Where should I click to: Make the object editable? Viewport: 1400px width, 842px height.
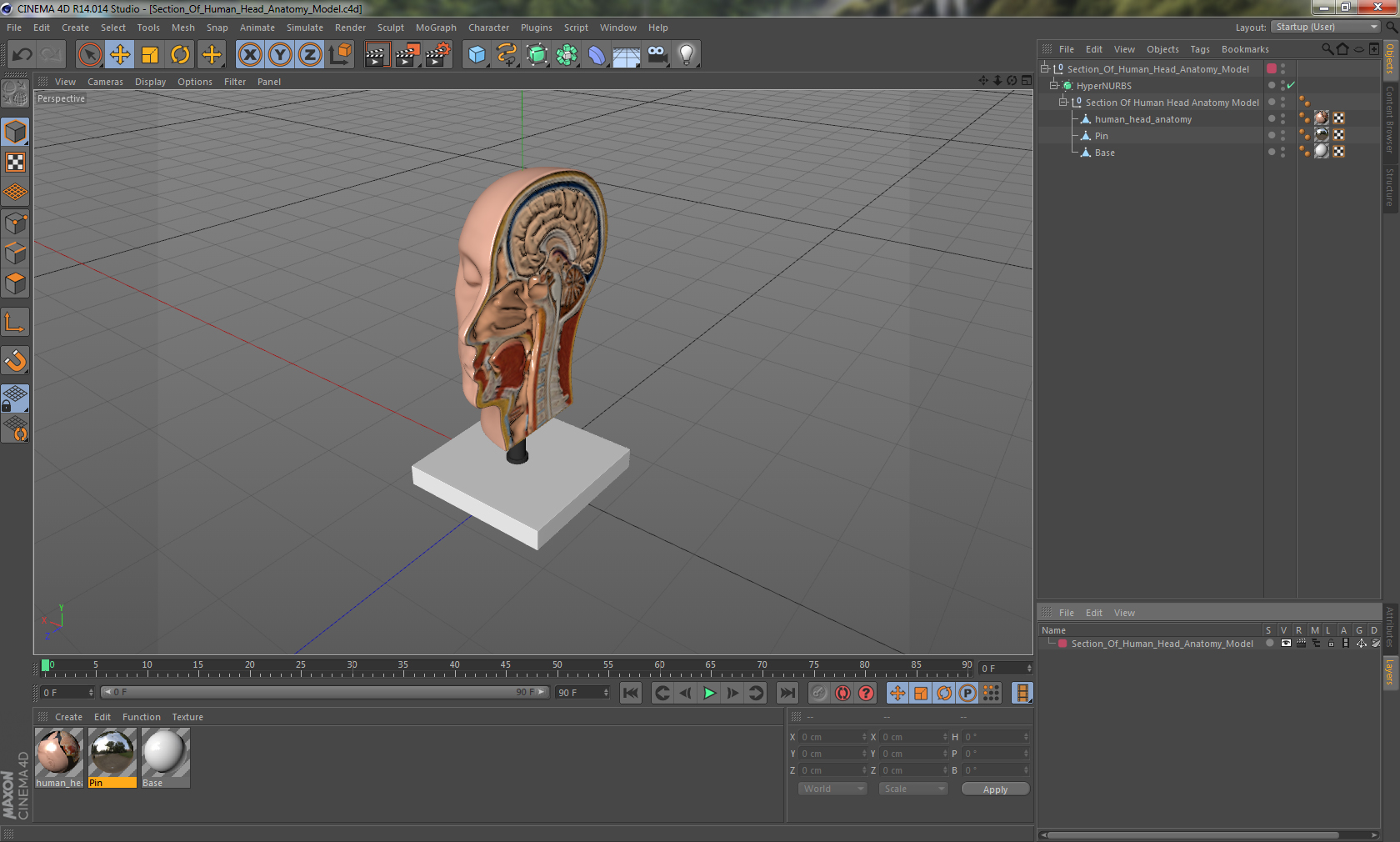tap(15, 93)
